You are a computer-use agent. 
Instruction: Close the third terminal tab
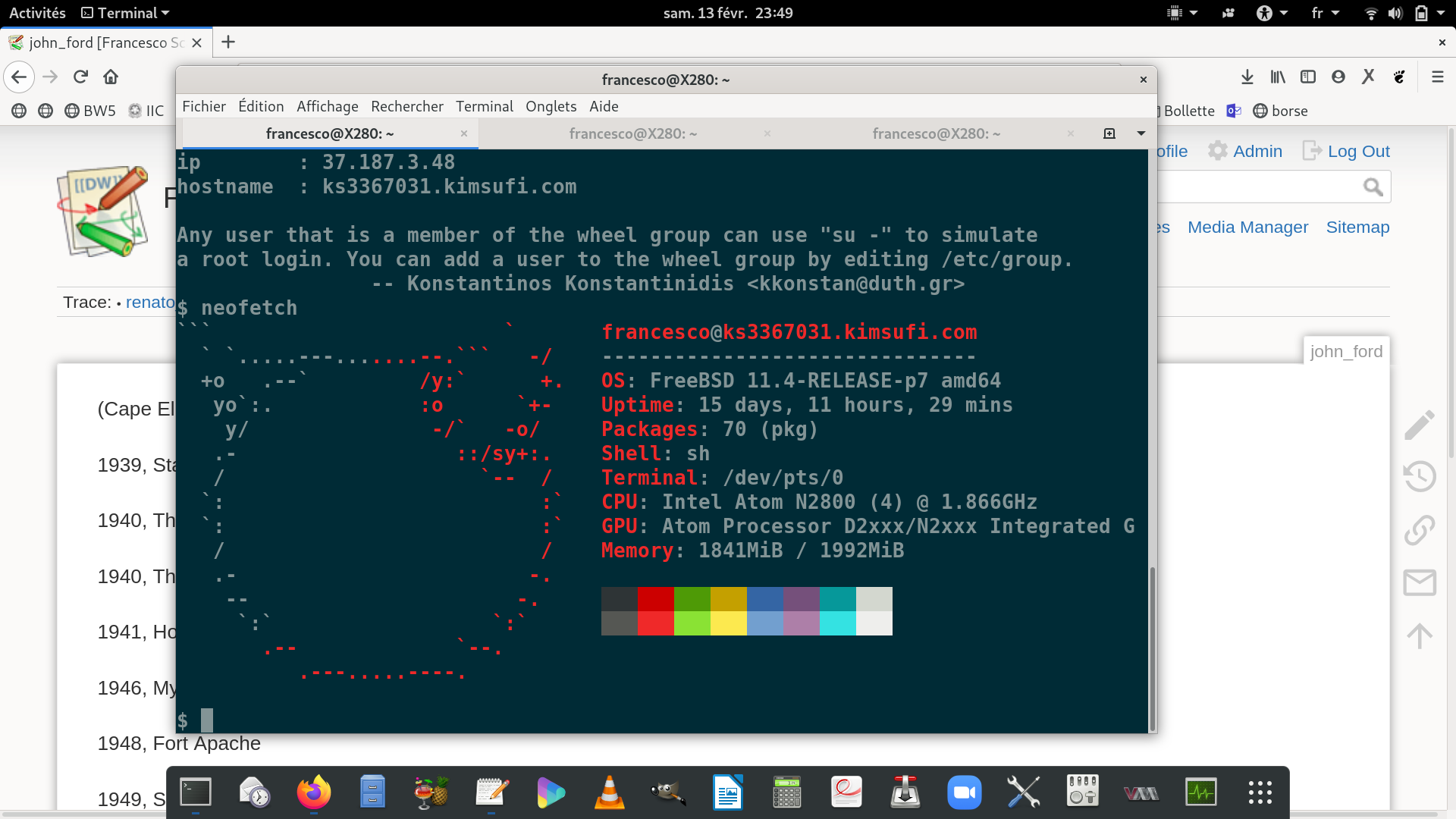coord(1070,133)
